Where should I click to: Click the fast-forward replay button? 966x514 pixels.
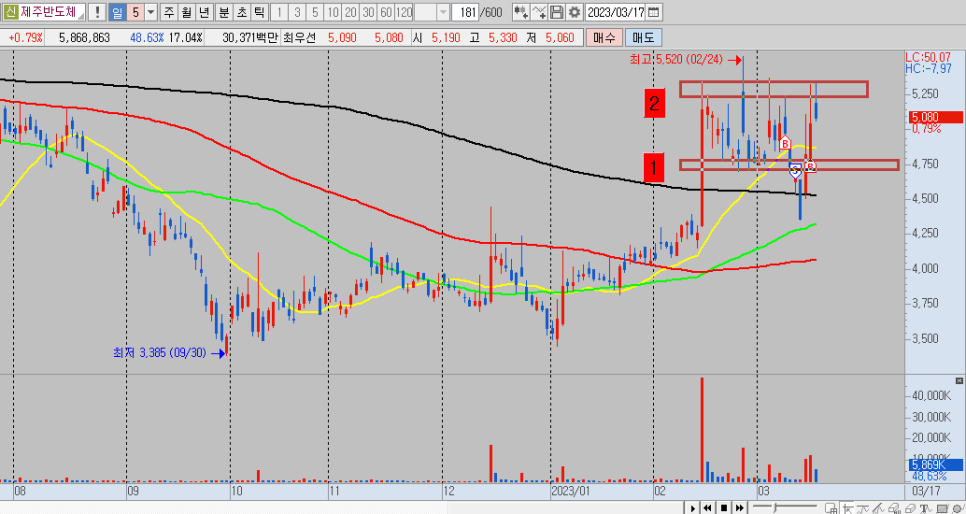coord(740,508)
